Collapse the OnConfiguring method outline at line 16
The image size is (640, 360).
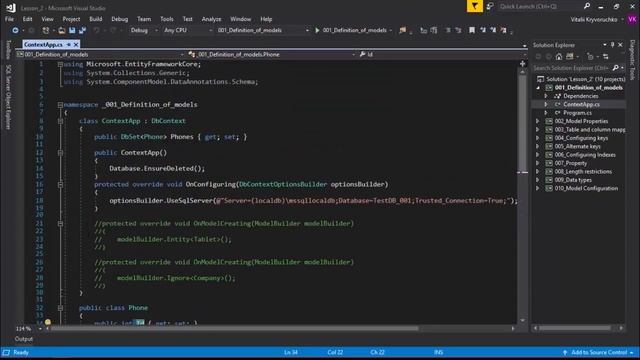(60, 185)
